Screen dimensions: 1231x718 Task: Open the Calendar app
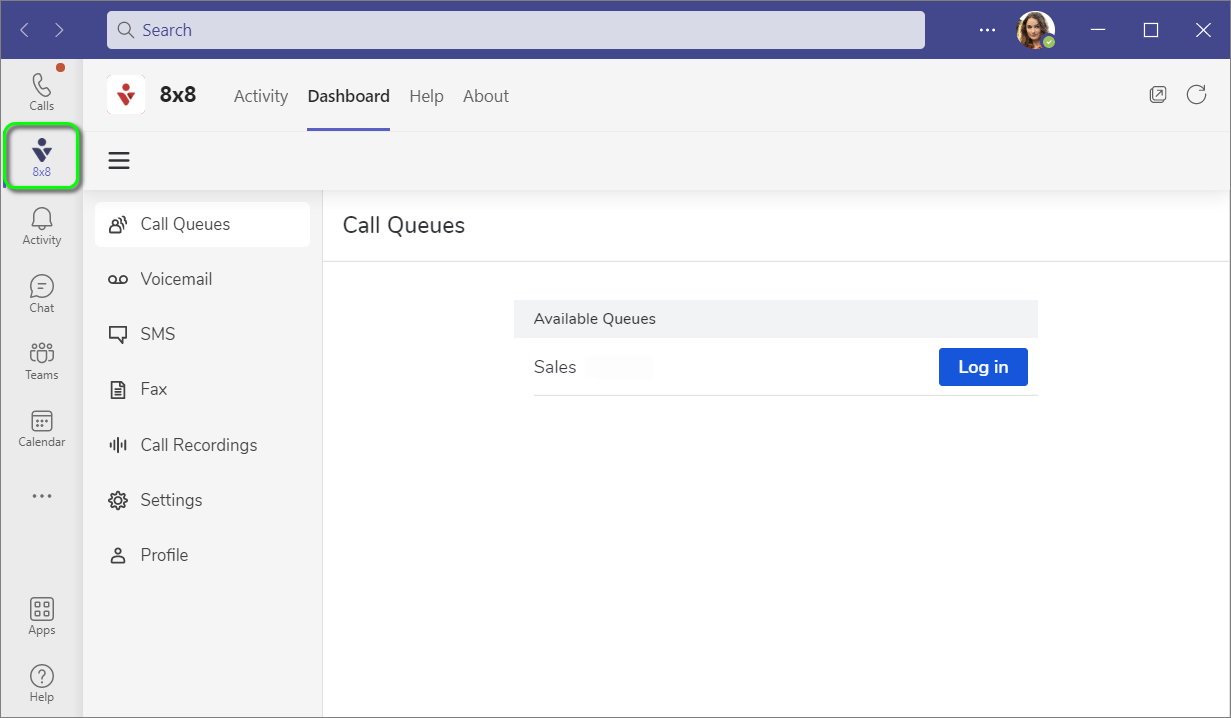pos(41,428)
